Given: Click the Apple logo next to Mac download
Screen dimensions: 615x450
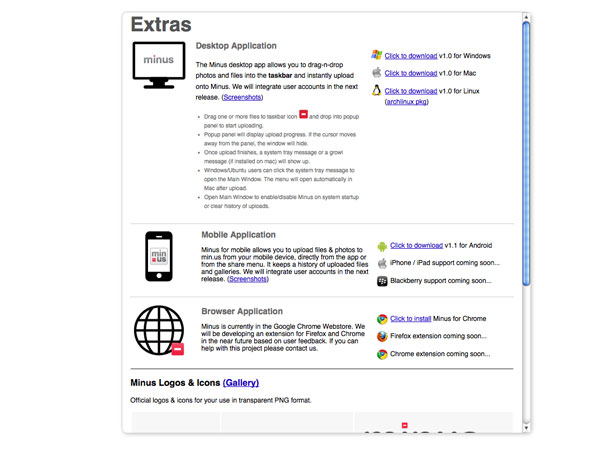Looking at the screenshot, I should (x=377, y=73).
